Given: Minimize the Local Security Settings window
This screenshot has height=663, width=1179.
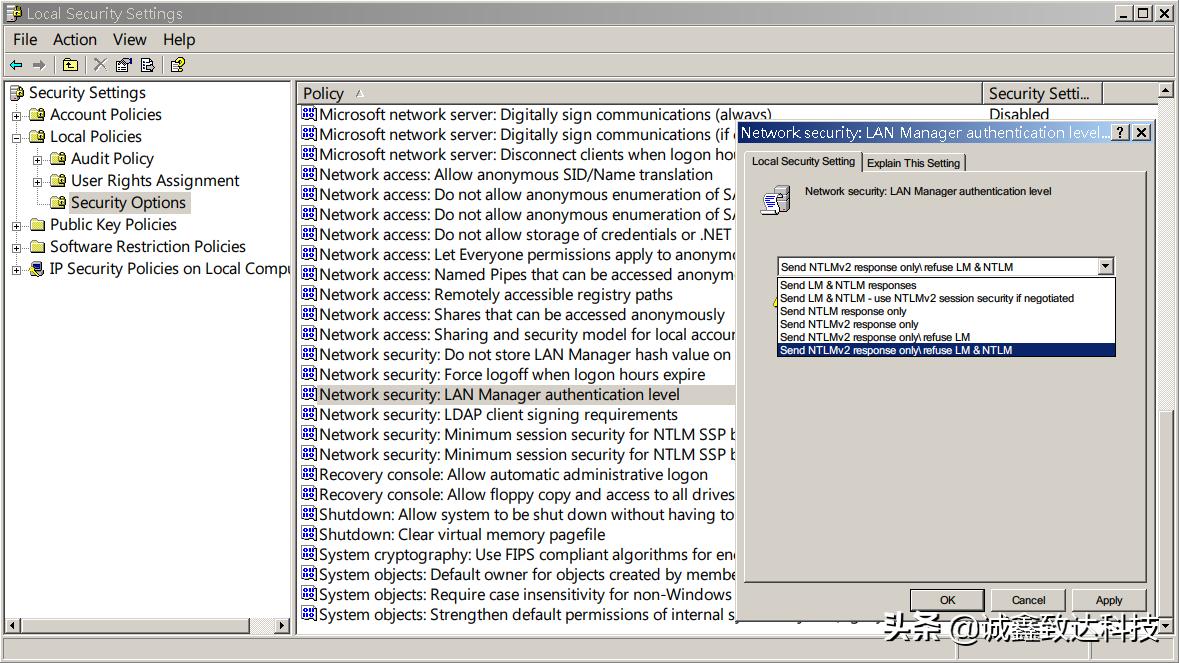Looking at the screenshot, I should click(x=1123, y=14).
